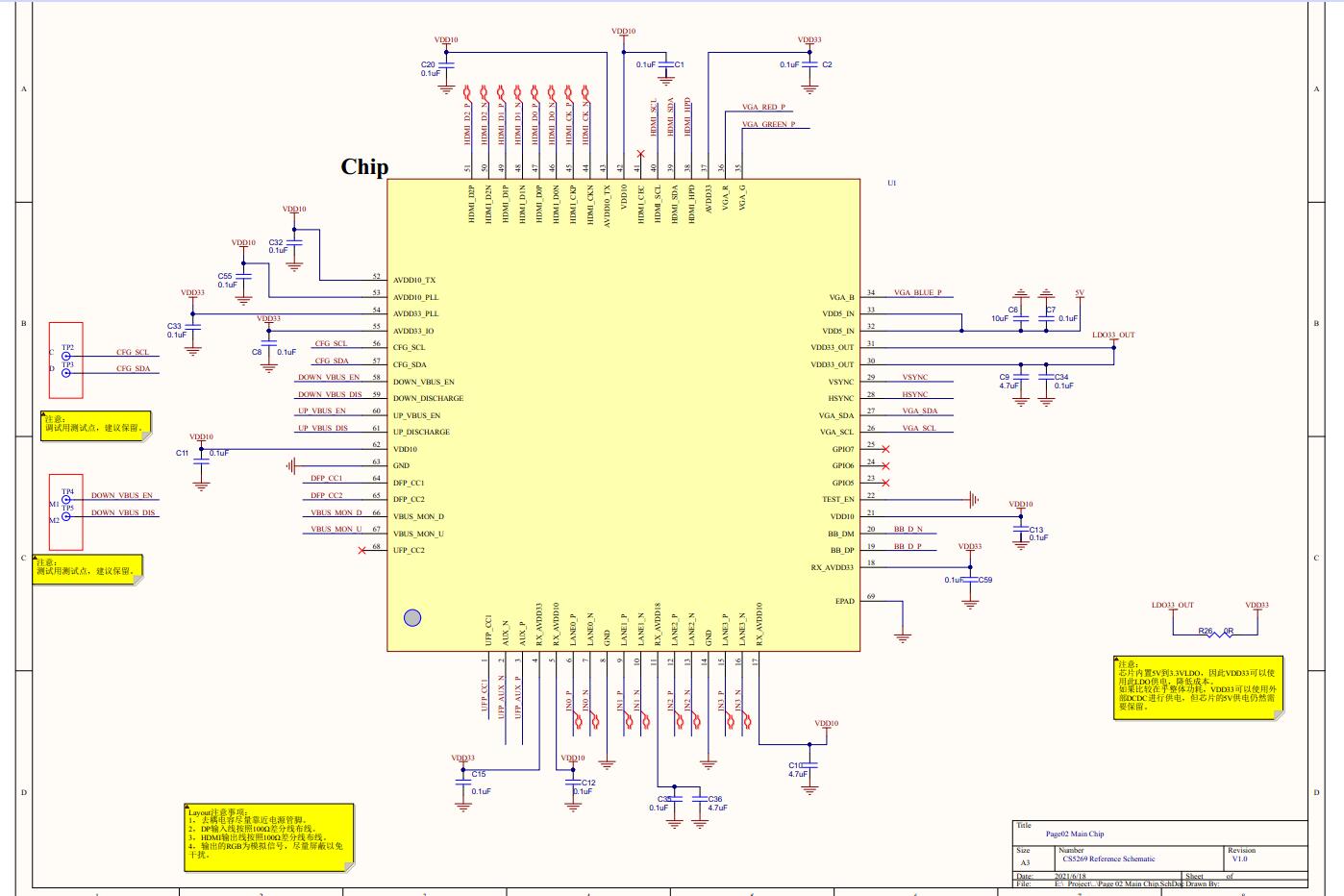Click 'CS5269 Reference Schematic' document number
Screen dimensions: 1344x896
click(x=1108, y=859)
